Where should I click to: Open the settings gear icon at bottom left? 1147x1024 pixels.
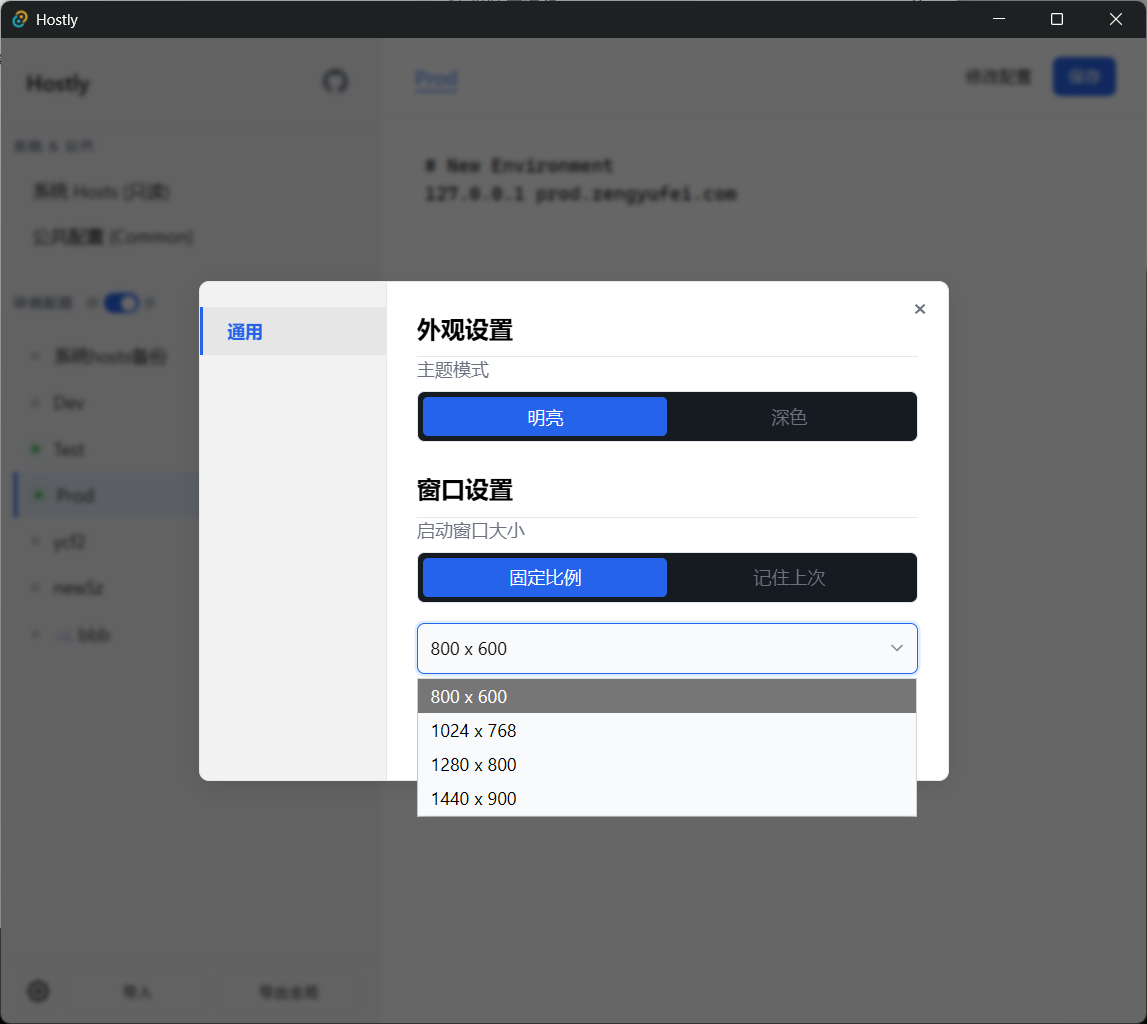[x=37, y=991]
